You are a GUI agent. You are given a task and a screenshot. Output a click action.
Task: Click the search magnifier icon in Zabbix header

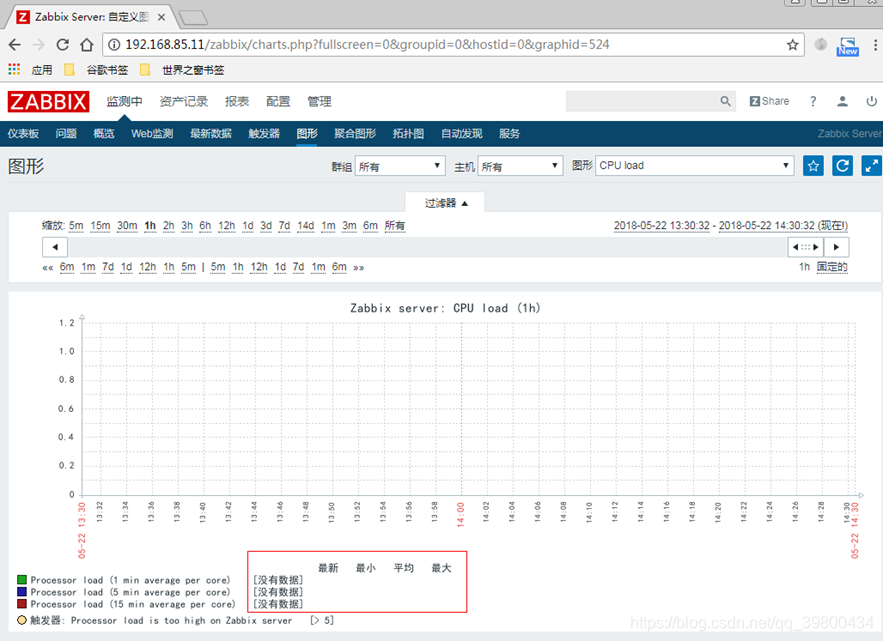coord(725,101)
